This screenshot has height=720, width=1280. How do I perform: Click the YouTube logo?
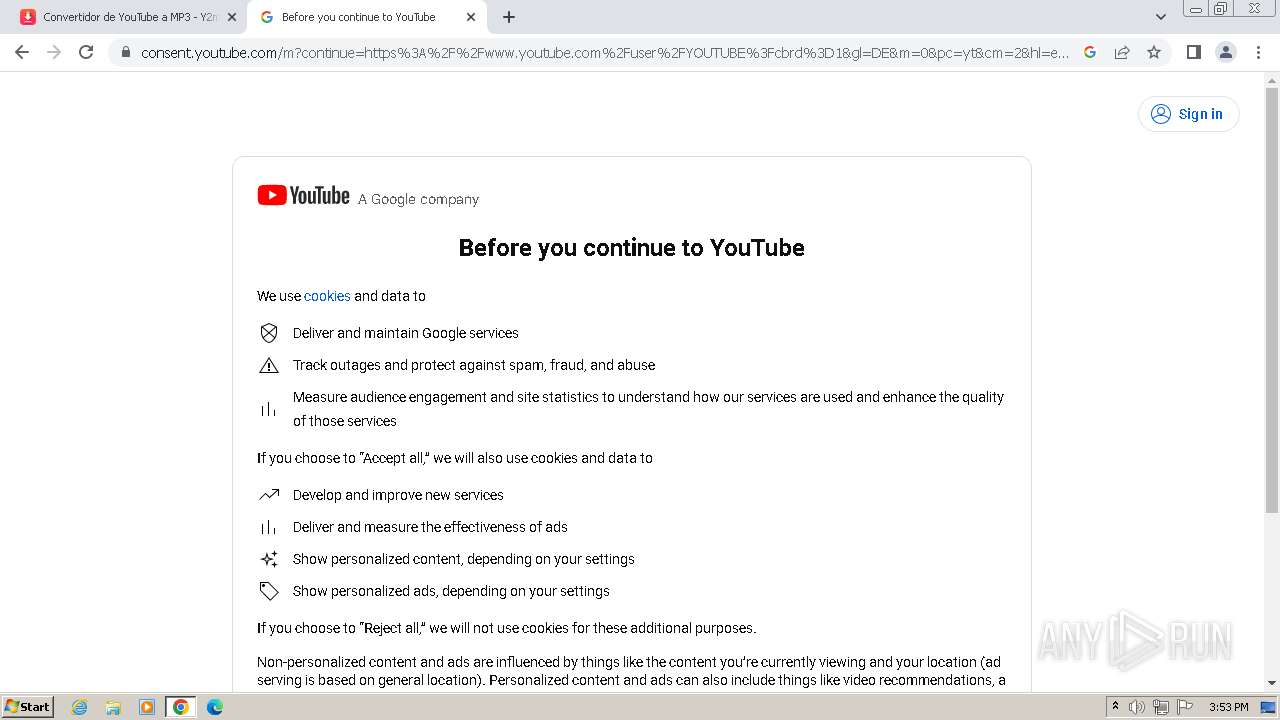click(303, 196)
